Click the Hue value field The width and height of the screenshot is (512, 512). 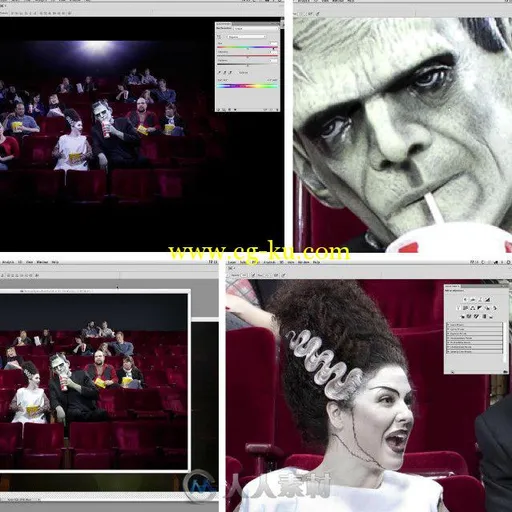(274, 43)
